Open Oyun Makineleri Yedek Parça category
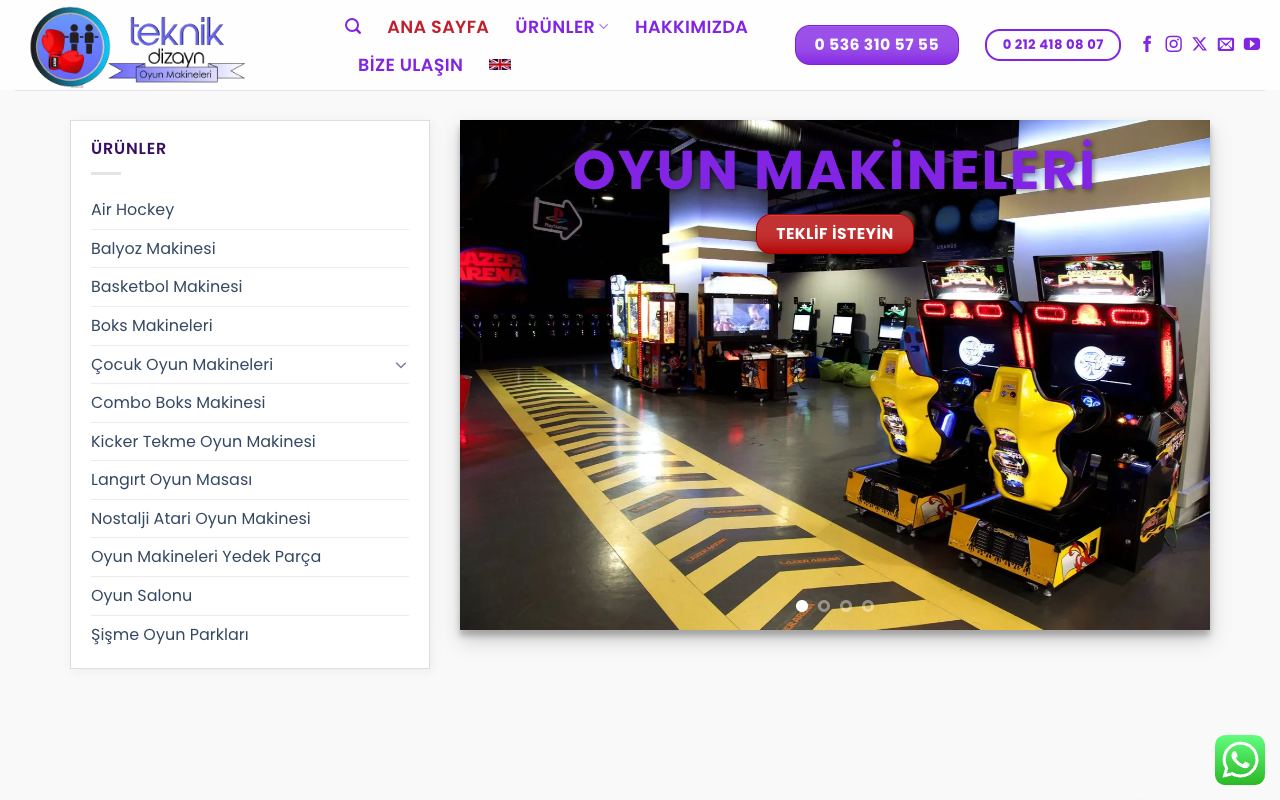The image size is (1280, 800). tap(206, 557)
